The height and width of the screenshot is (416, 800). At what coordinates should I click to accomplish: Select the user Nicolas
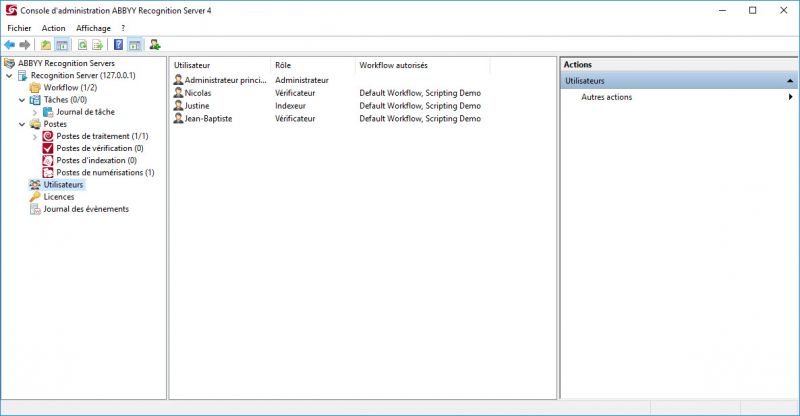[x=198, y=93]
